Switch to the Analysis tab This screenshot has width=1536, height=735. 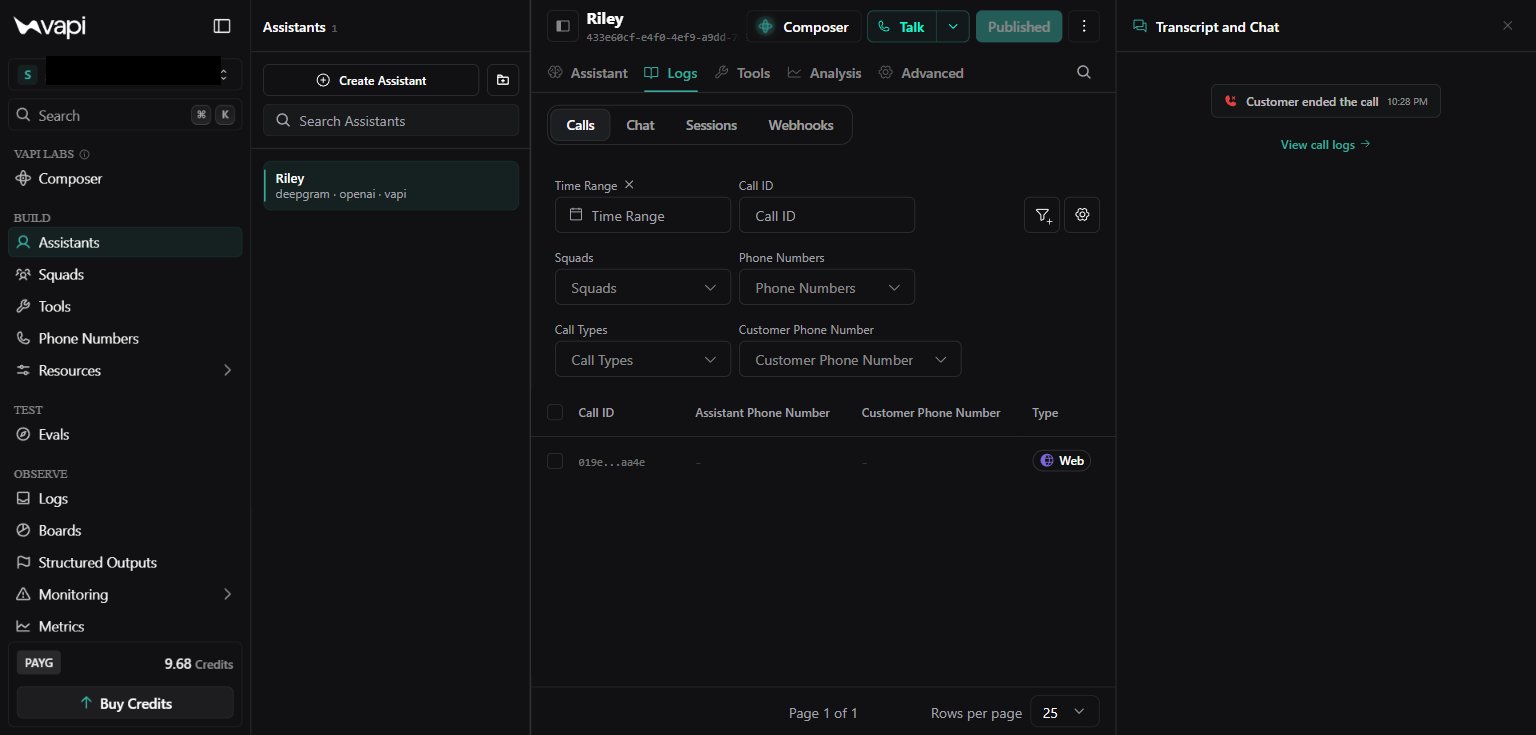(x=824, y=73)
